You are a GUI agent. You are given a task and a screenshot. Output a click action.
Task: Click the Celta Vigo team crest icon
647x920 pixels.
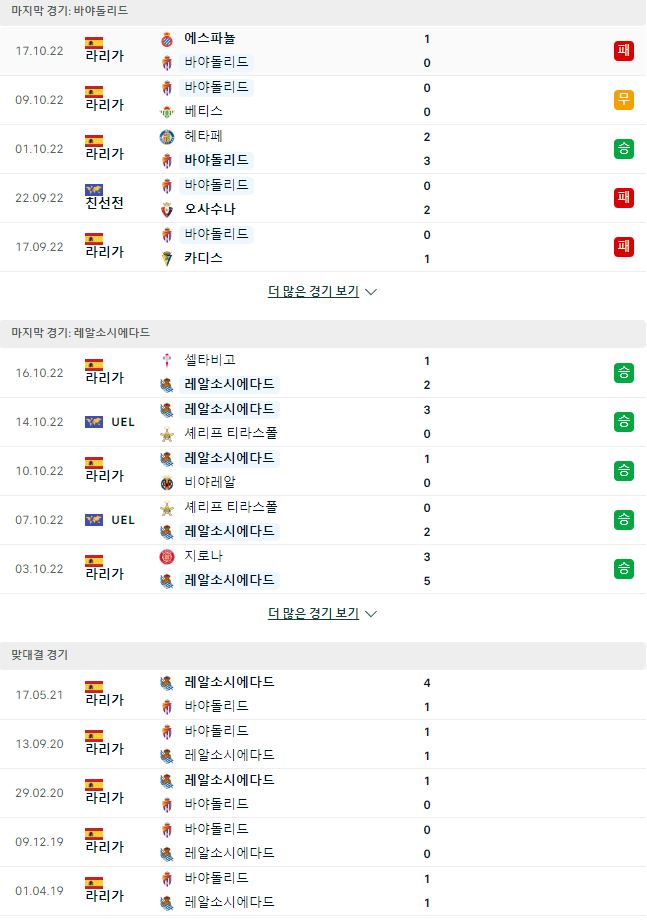point(167,360)
